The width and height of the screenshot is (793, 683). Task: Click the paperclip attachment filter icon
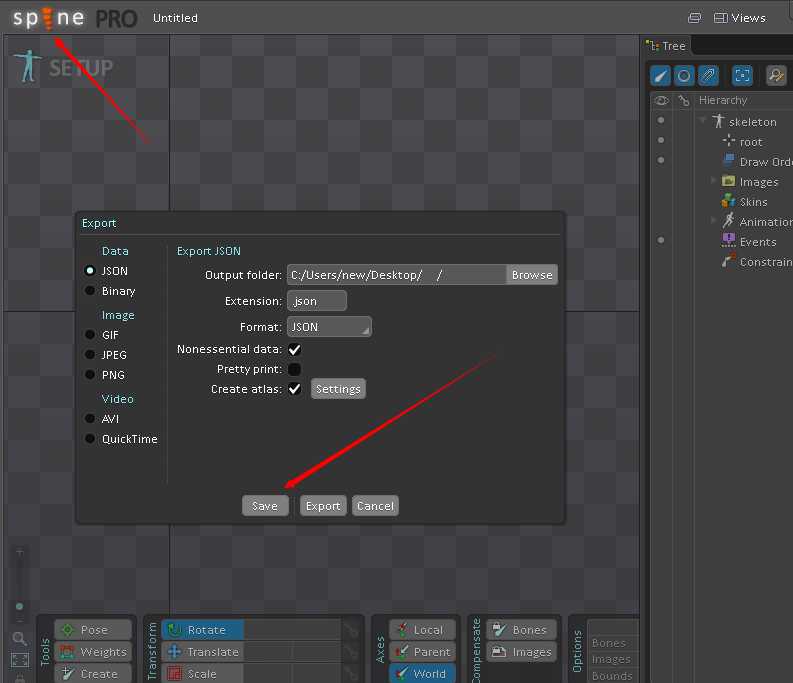708,76
